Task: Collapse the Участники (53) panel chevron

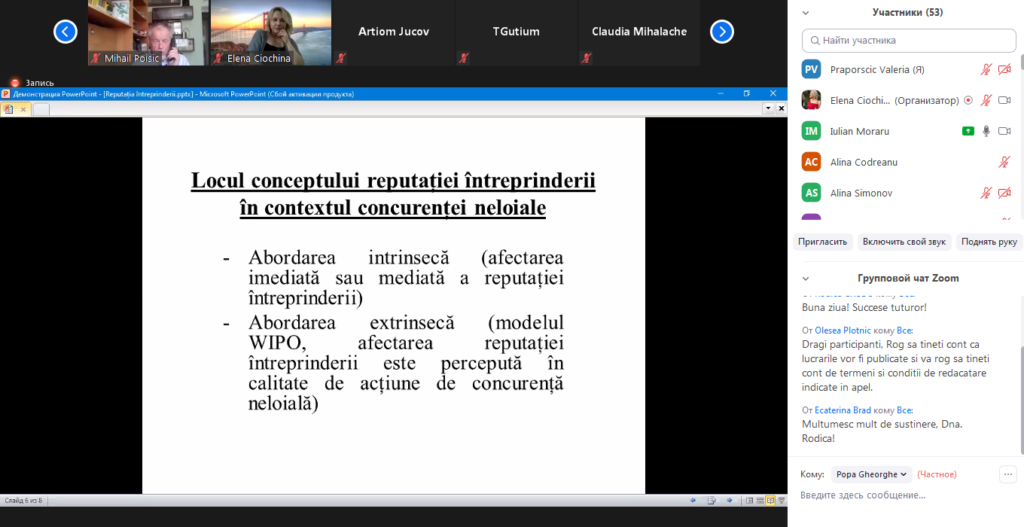Action: click(x=805, y=12)
